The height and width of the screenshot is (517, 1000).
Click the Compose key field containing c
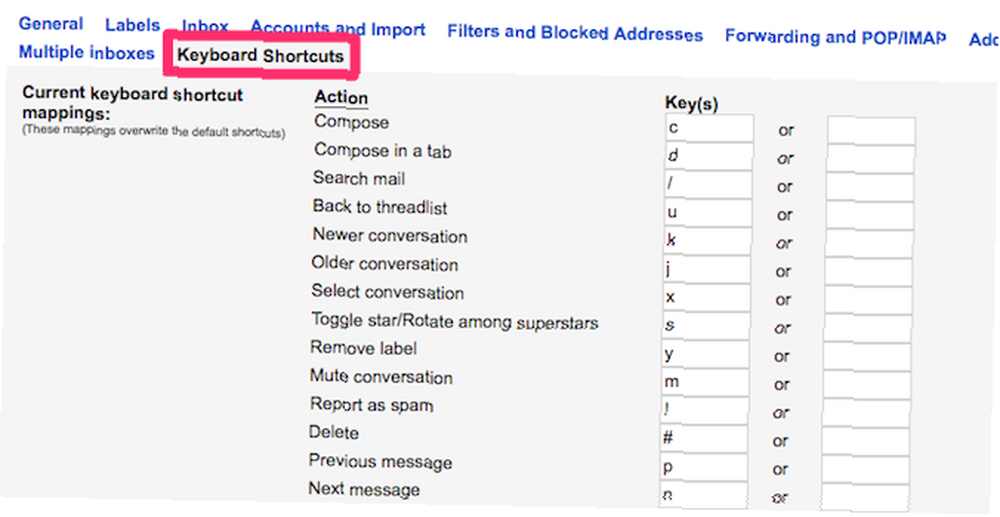click(x=709, y=128)
